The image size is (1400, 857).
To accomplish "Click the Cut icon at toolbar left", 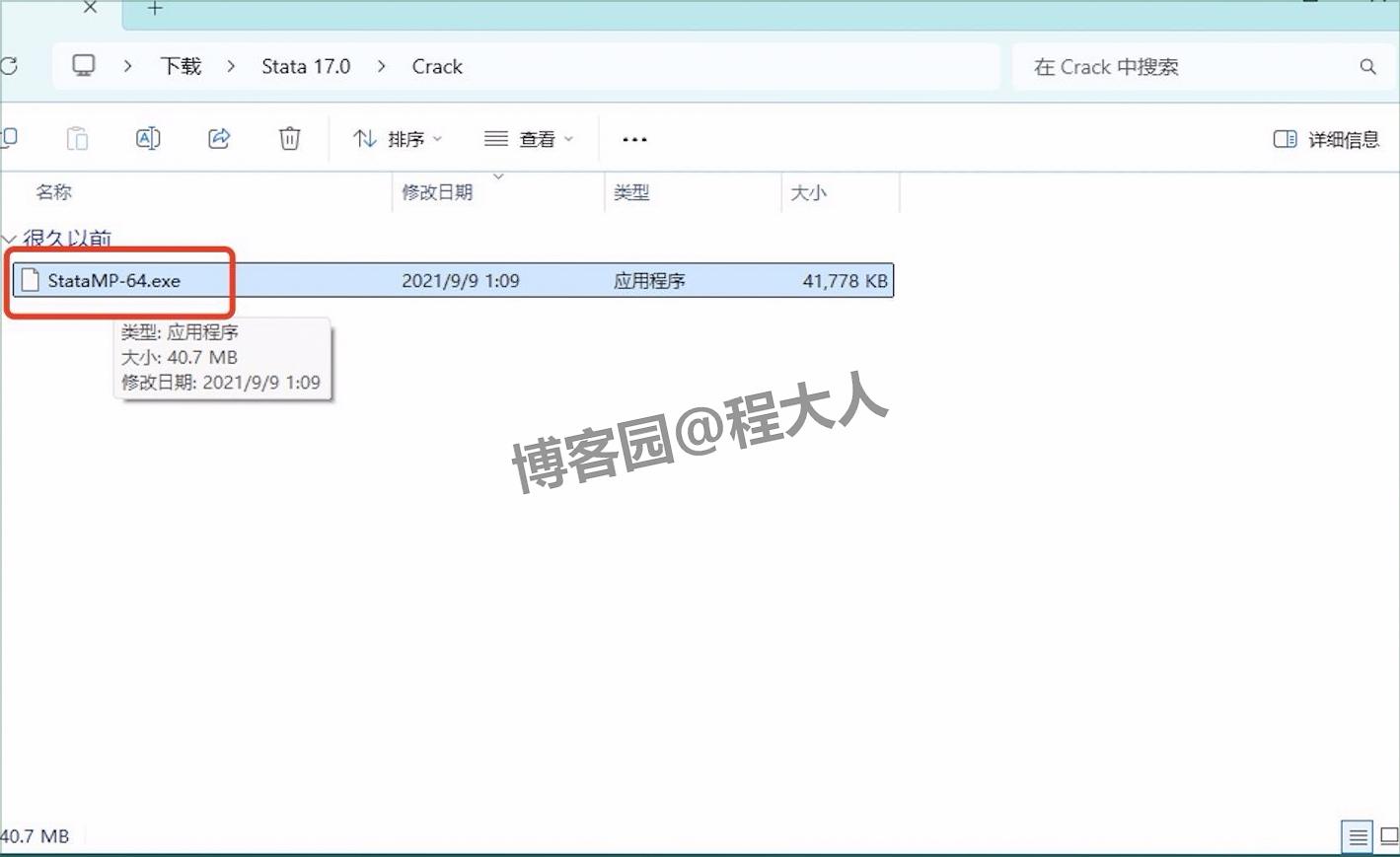I will point(8,138).
